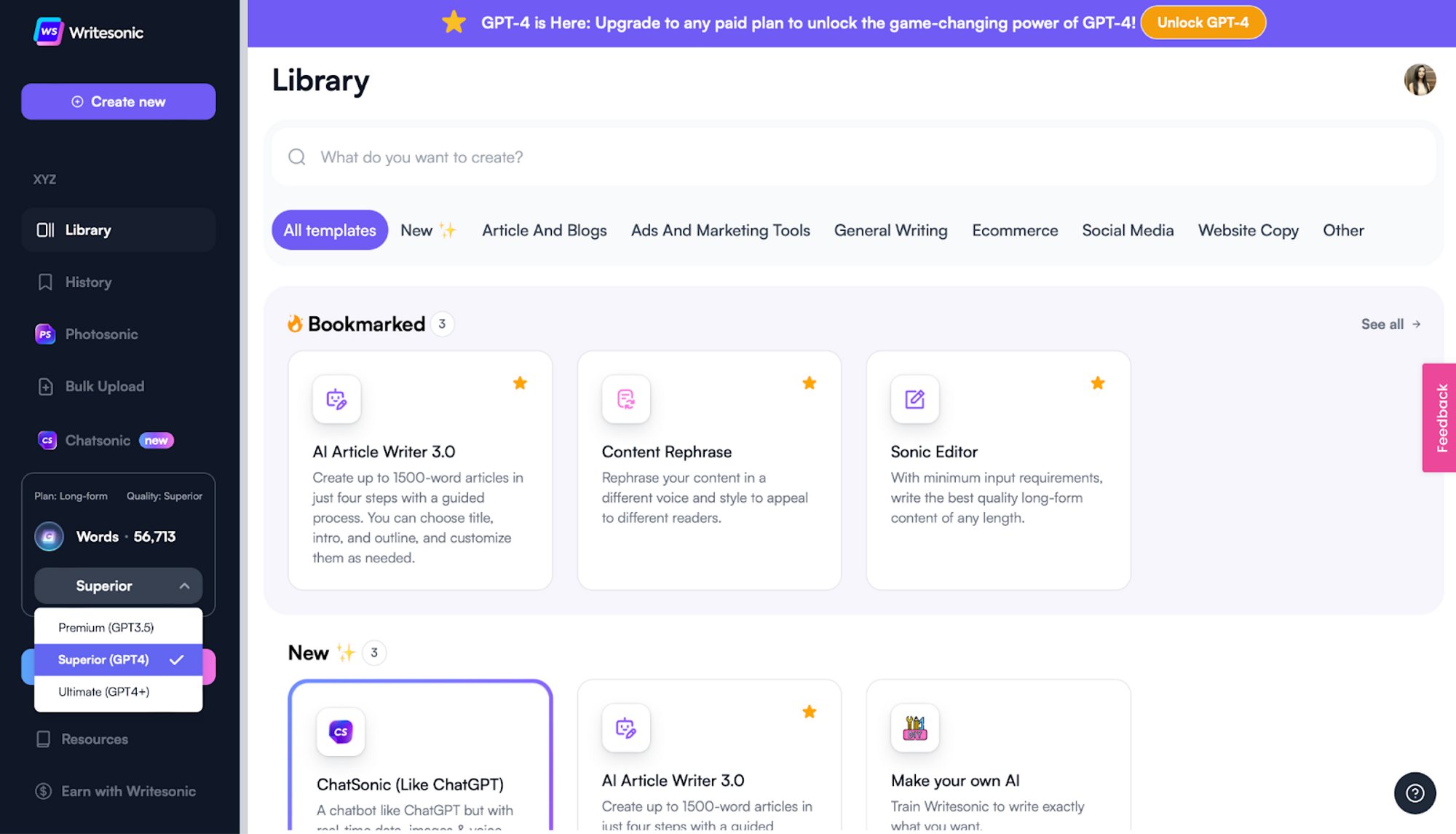Open the Photosonic section
Screen dimensions: 1456x834
101,334
